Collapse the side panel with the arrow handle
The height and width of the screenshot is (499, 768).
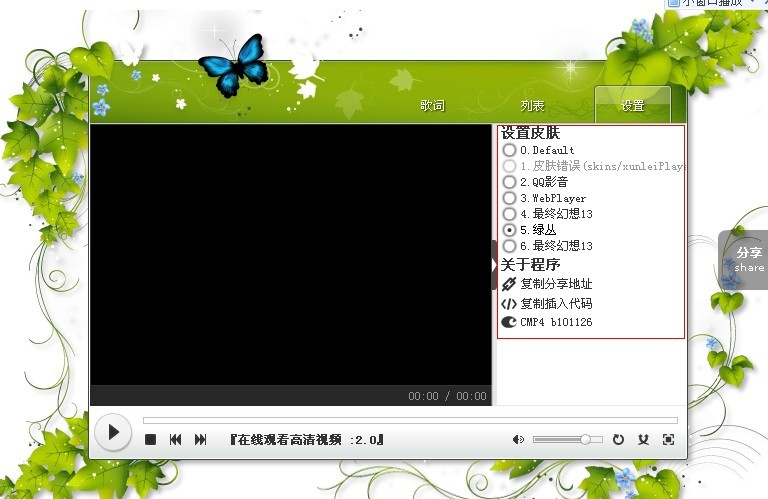tap(494, 265)
